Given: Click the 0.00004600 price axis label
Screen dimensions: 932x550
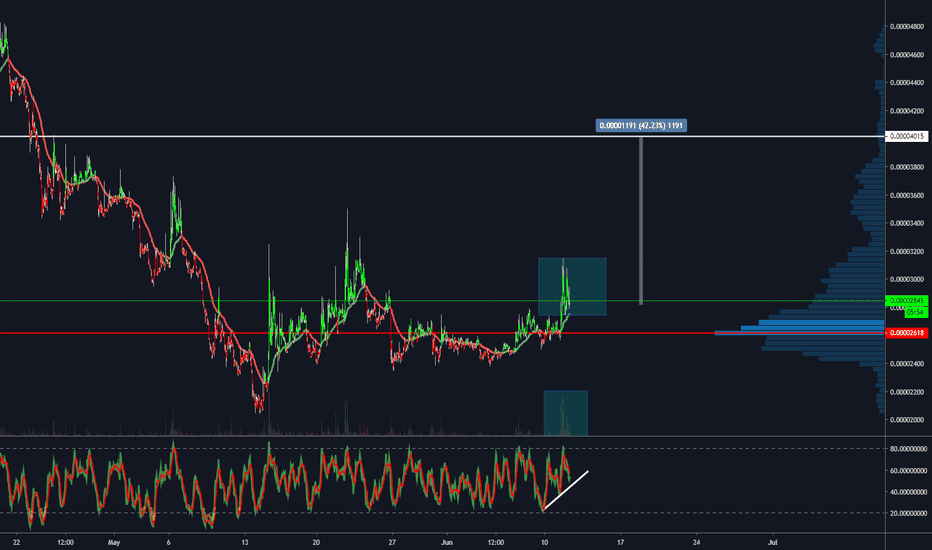Looking at the screenshot, I should (907, 55).
